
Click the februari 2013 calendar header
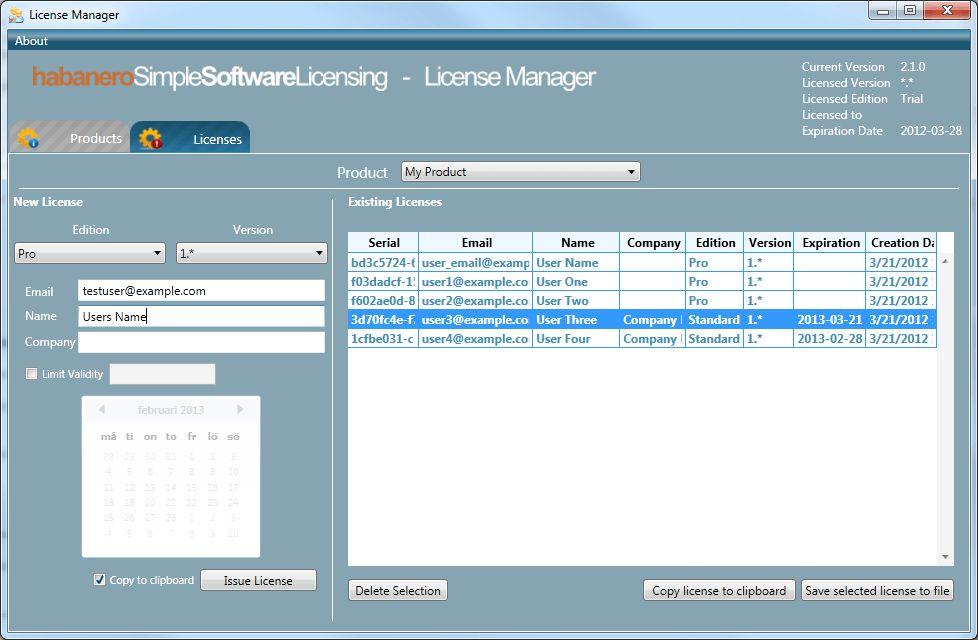tap(171, 410)
